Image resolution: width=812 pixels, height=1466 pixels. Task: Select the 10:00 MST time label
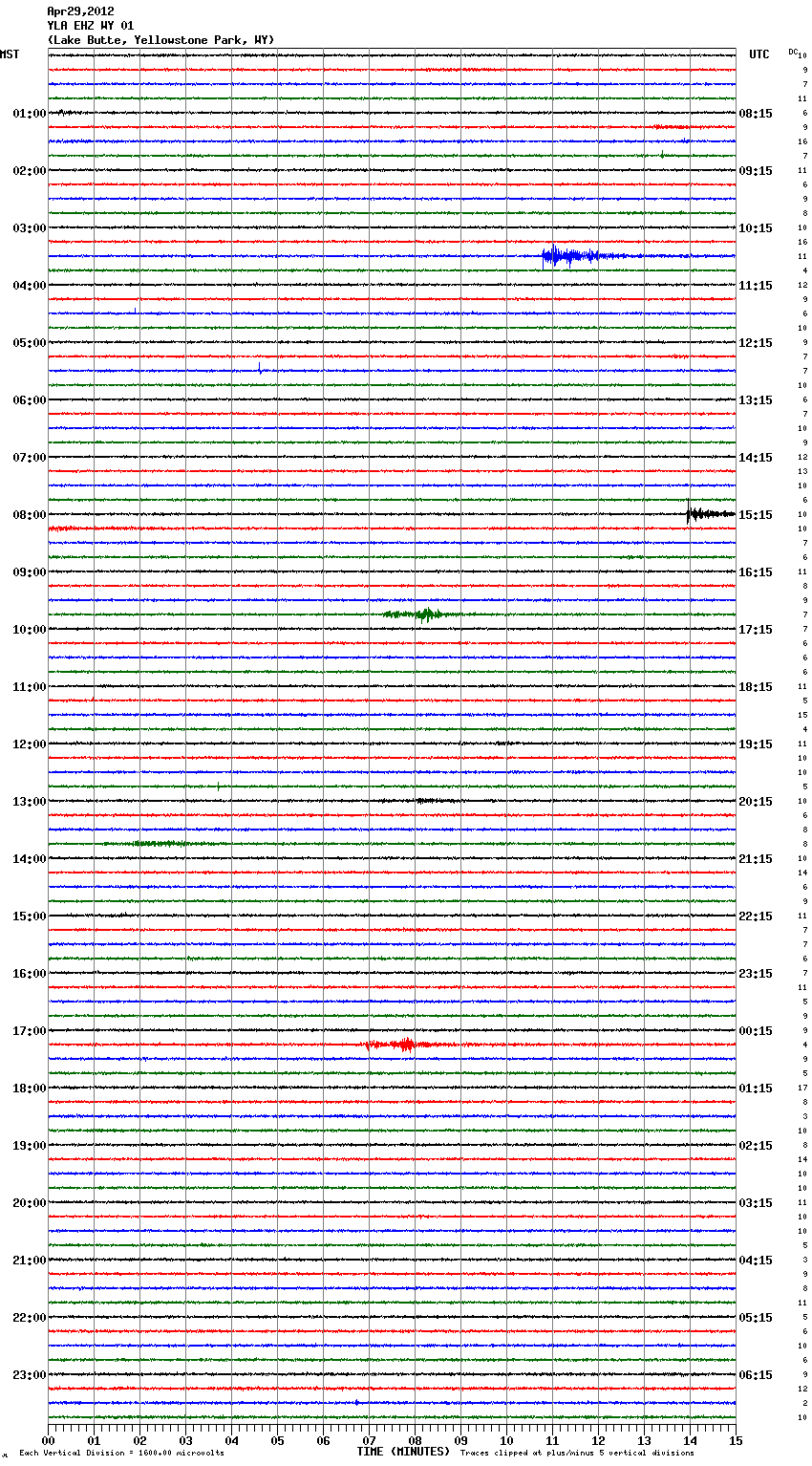pos(29,629)
